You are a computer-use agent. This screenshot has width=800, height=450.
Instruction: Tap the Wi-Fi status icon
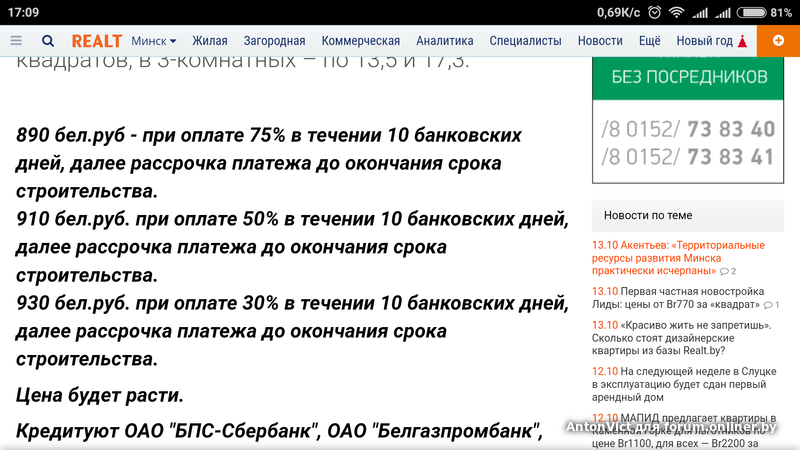(x=676, y=12)
